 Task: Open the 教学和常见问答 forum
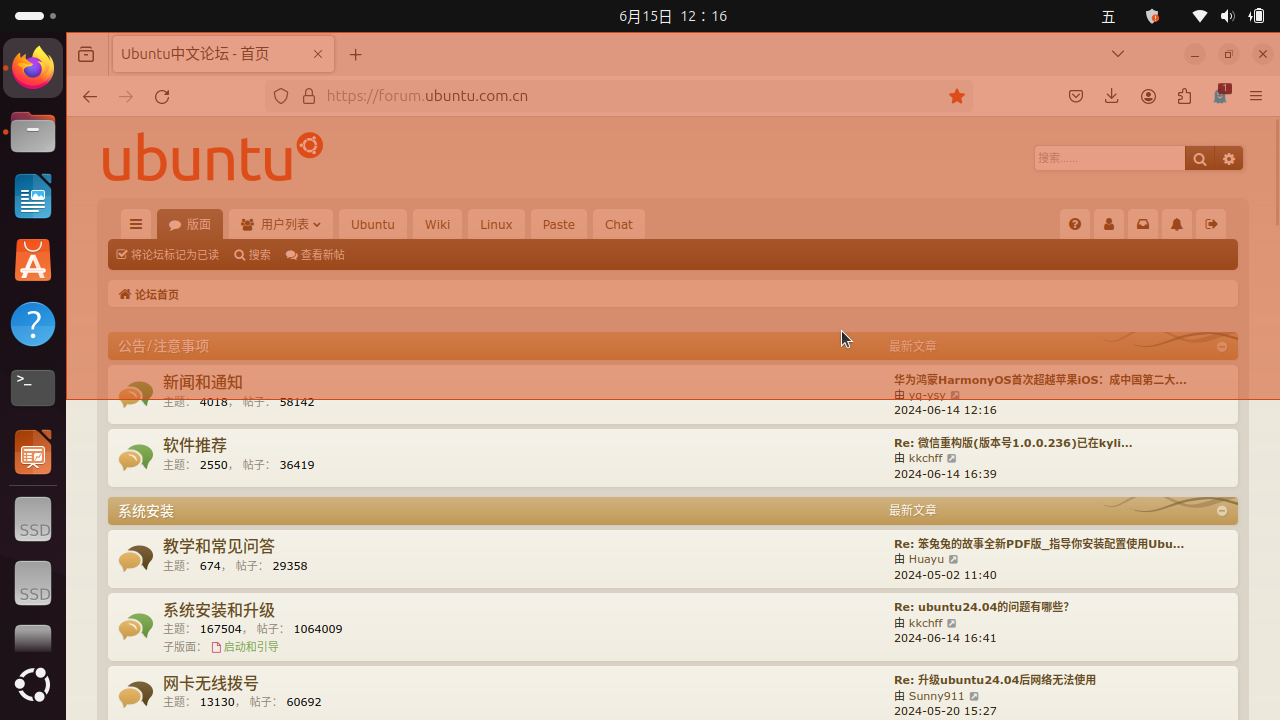point(219,546)
